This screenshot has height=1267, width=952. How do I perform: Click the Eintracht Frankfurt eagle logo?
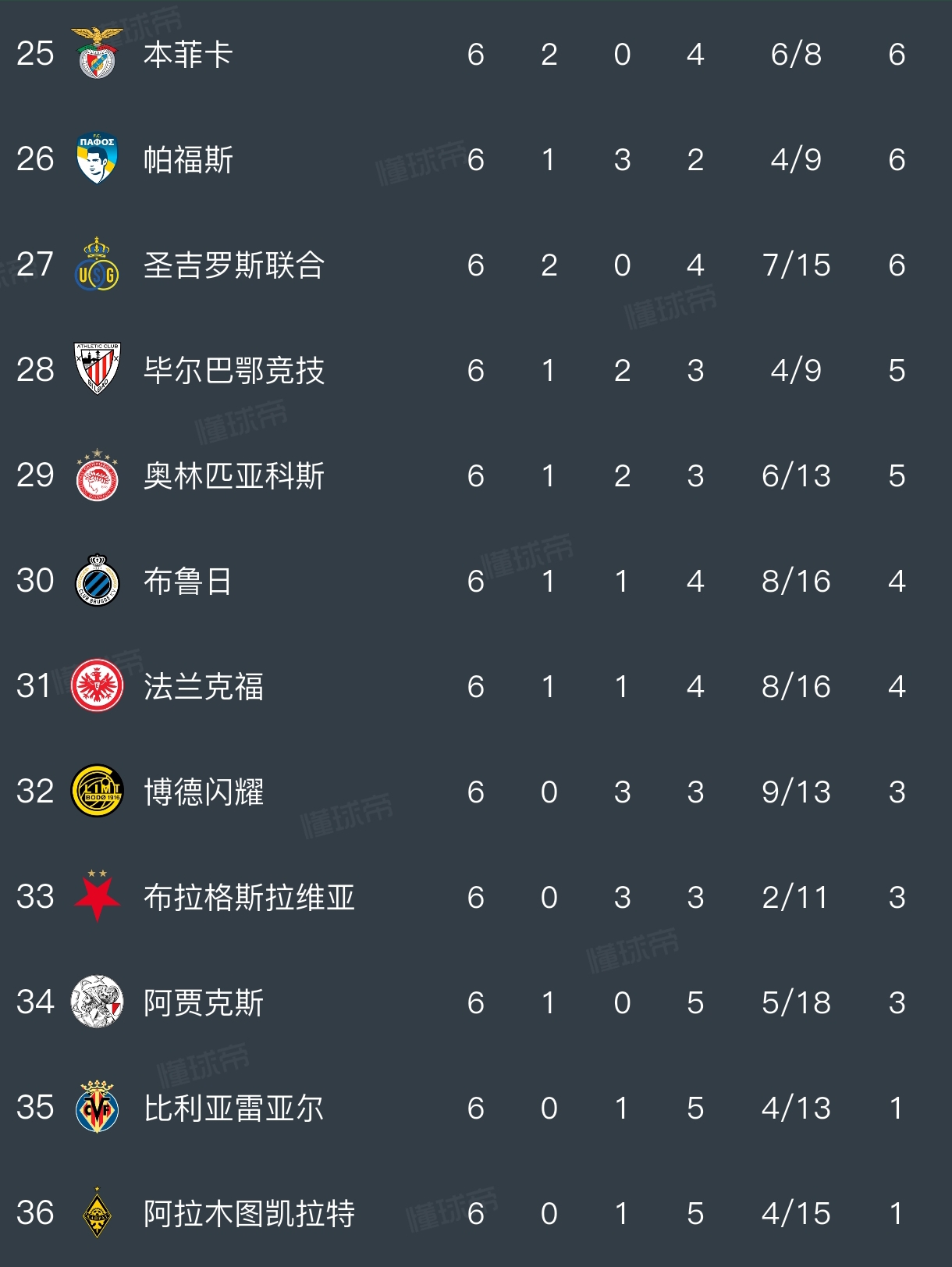point(97,686)
